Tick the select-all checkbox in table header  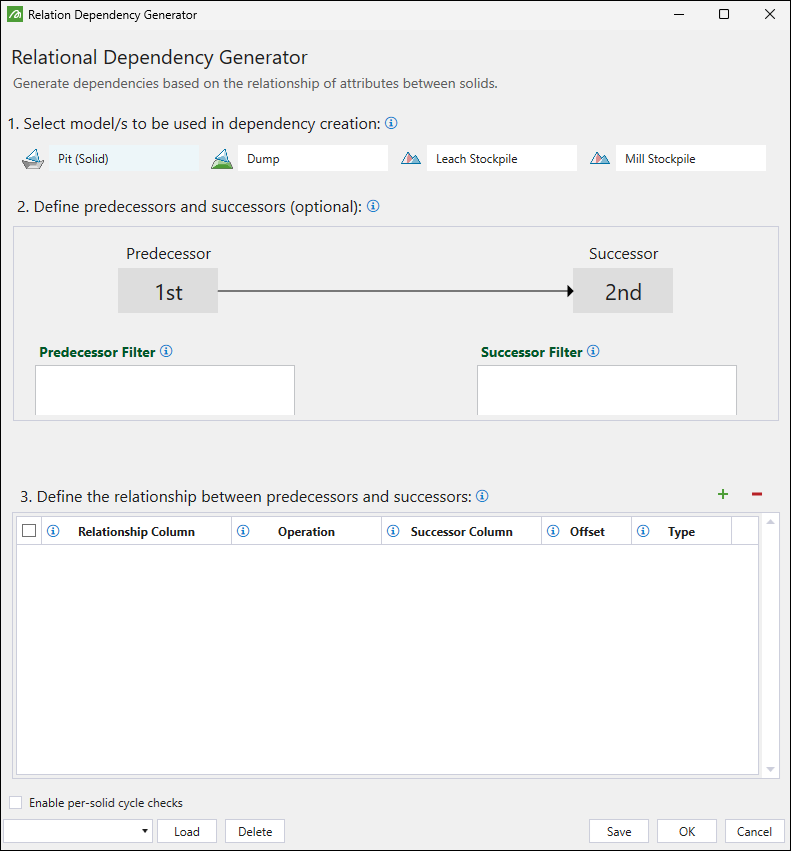point(29,531)
